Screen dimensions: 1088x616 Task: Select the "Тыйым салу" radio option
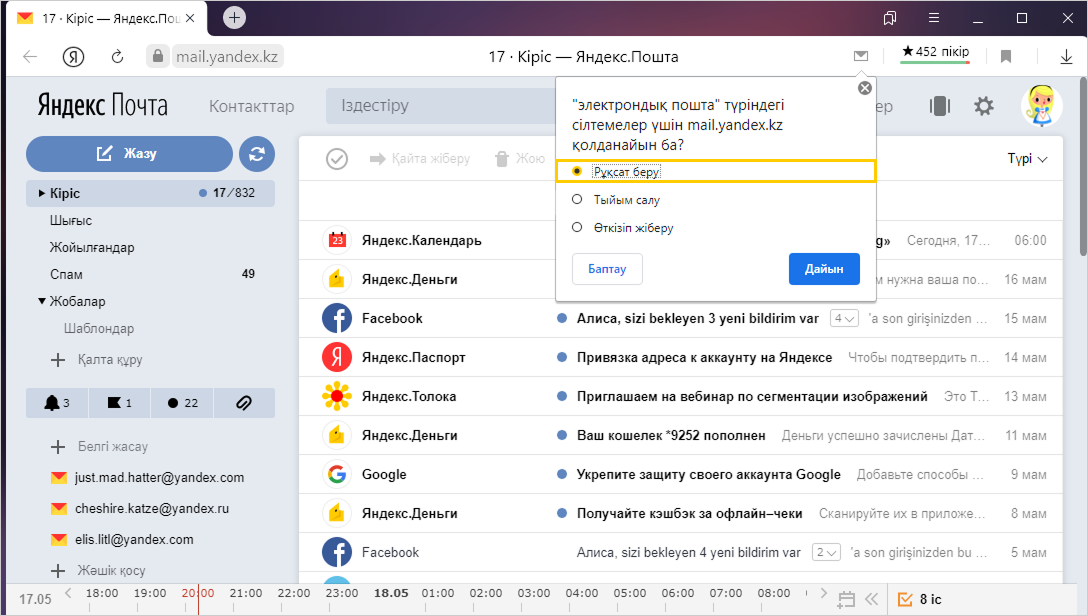[577, 200]
